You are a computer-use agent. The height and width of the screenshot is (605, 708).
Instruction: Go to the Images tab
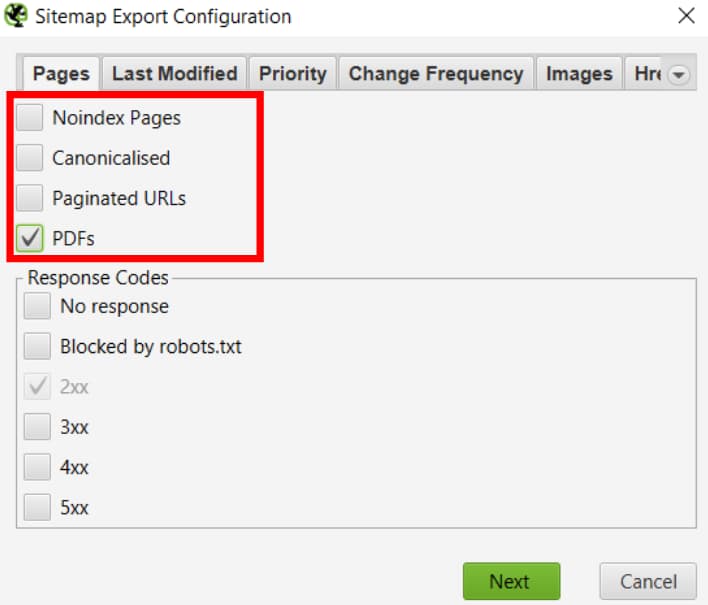[x=579, y=74]
